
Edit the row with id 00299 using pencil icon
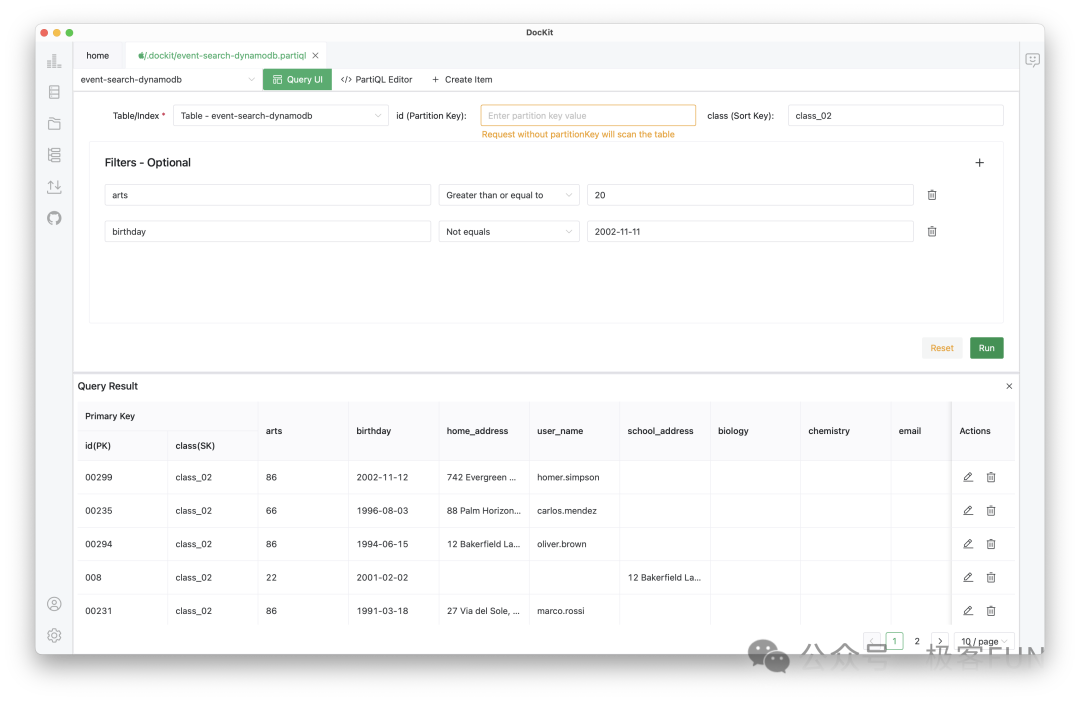(967, 477)
